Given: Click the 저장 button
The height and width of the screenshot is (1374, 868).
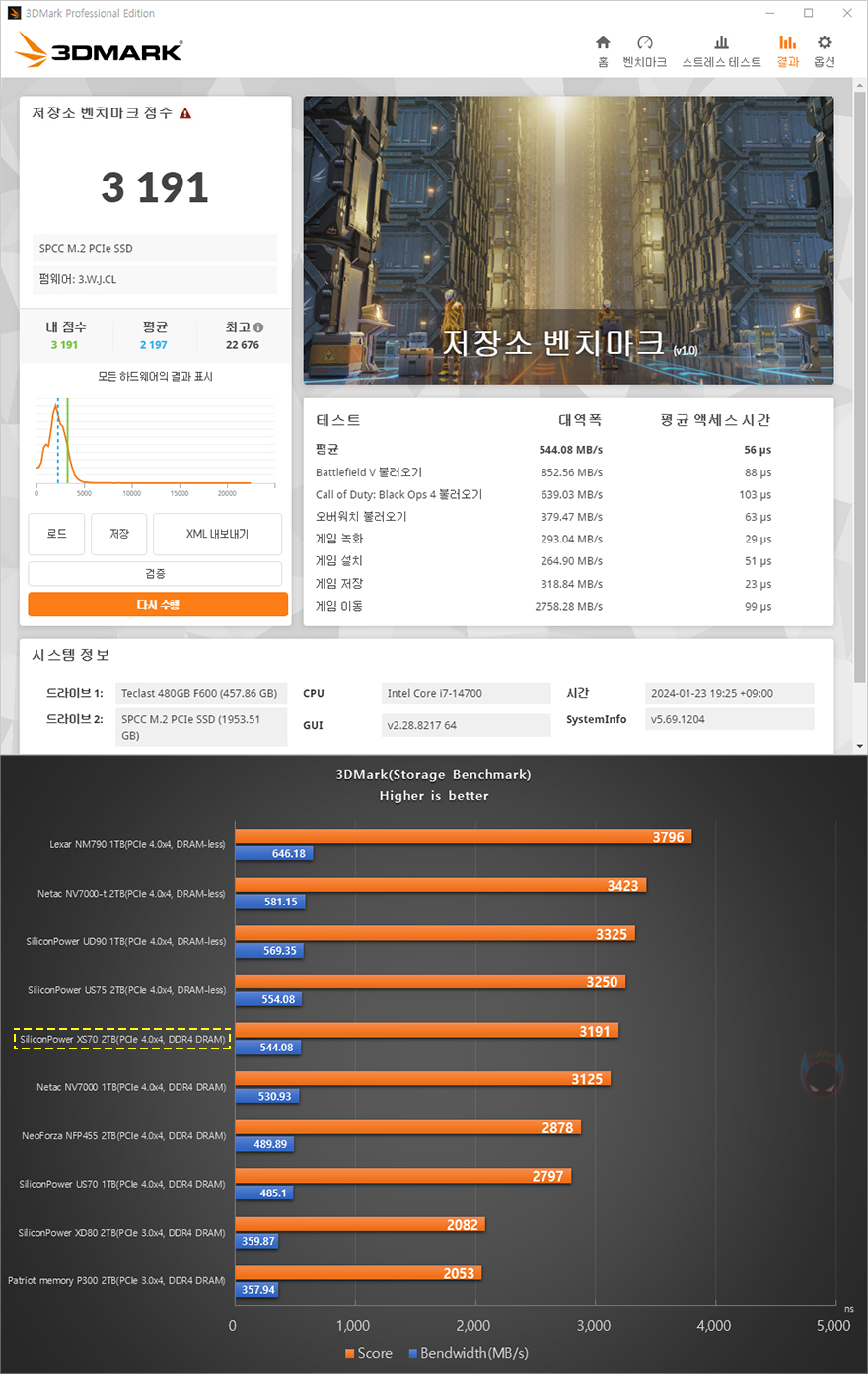Looking at the screenshot, I should pos(119,534).
